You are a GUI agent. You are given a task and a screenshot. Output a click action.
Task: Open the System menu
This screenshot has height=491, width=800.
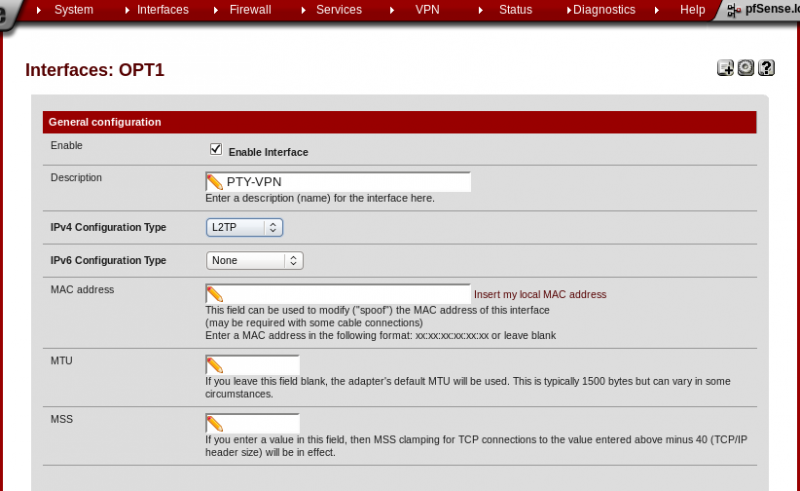tap(73, 10)
